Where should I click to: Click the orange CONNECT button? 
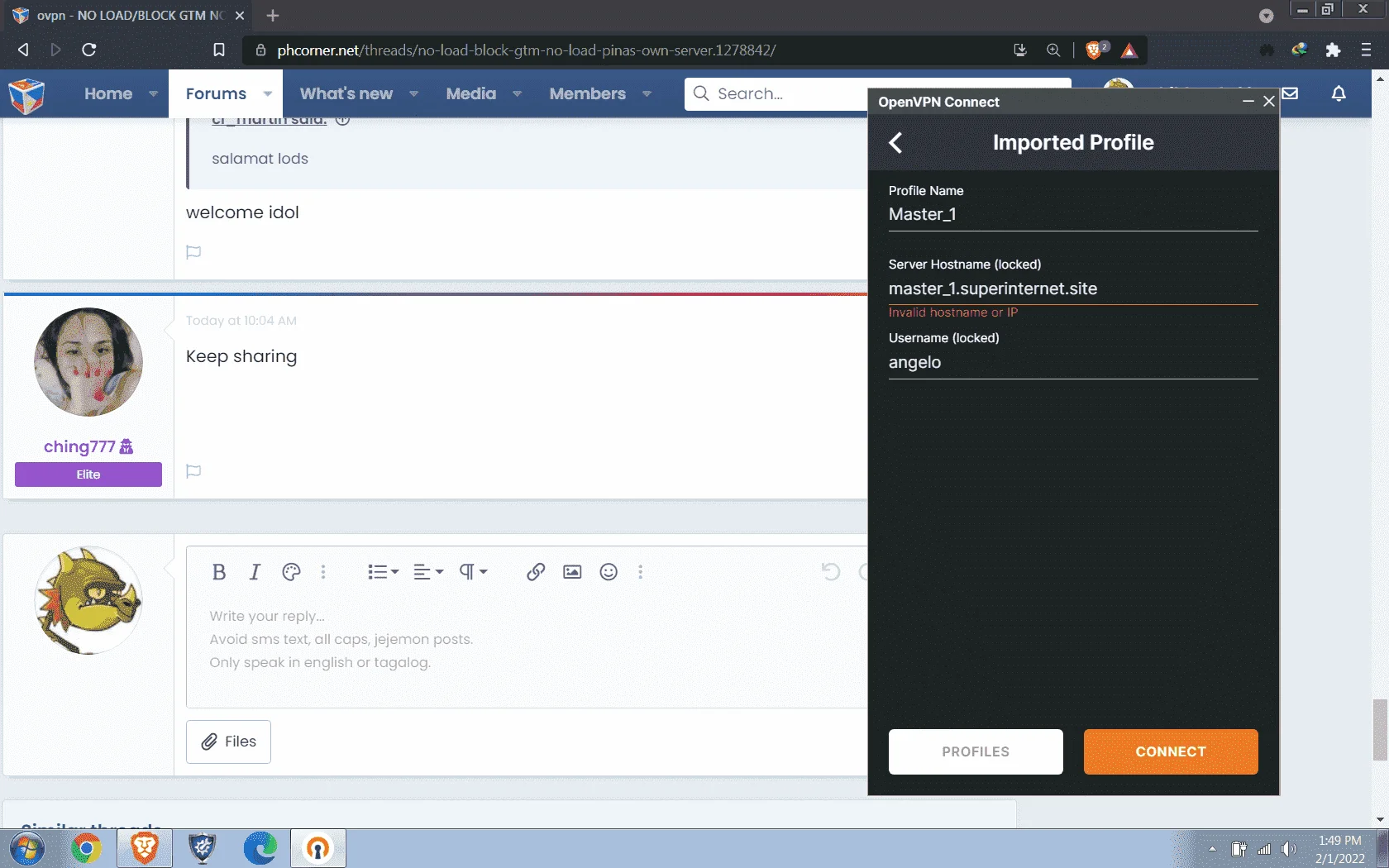[x=1171, y=751]
